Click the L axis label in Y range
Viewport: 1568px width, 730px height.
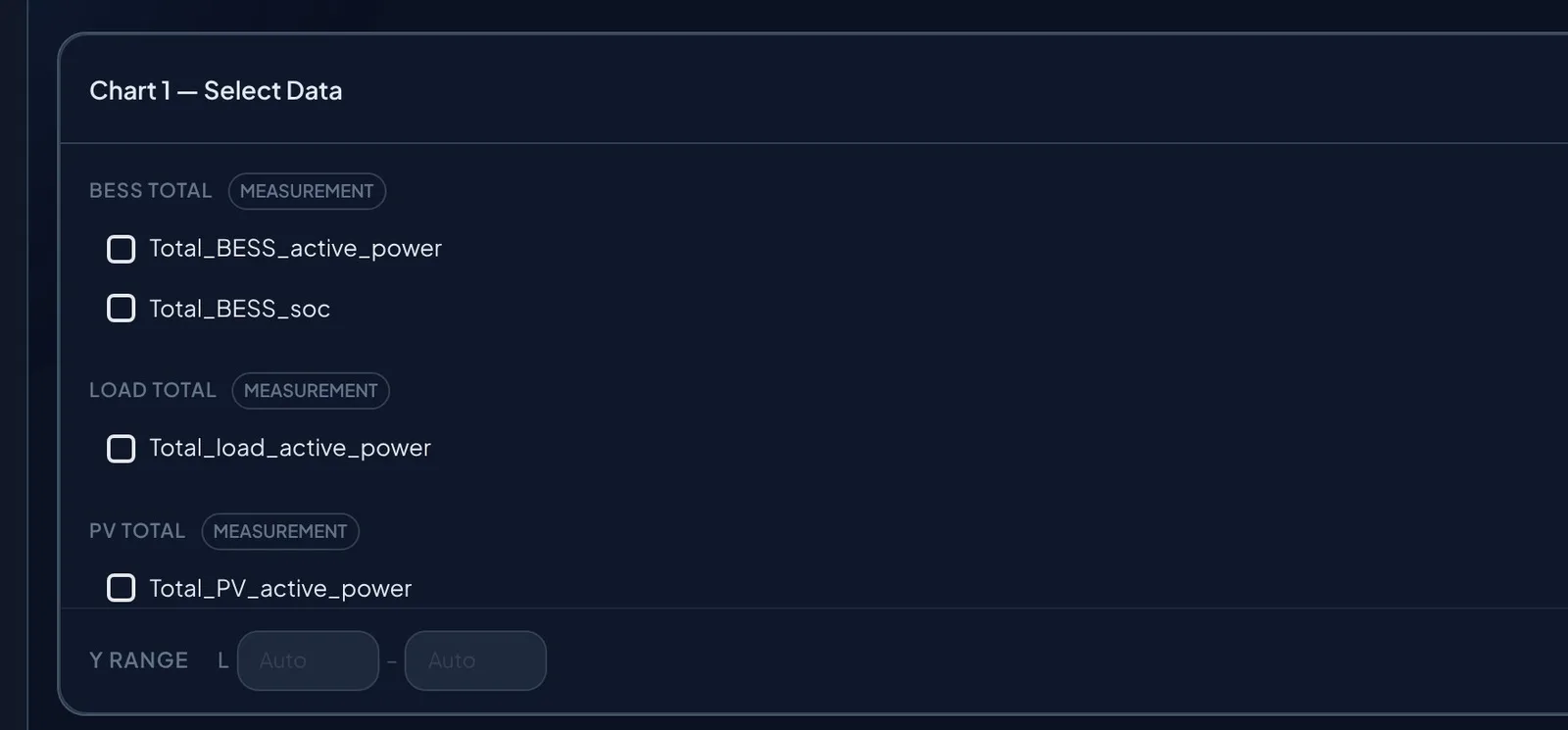click(223, 660)
